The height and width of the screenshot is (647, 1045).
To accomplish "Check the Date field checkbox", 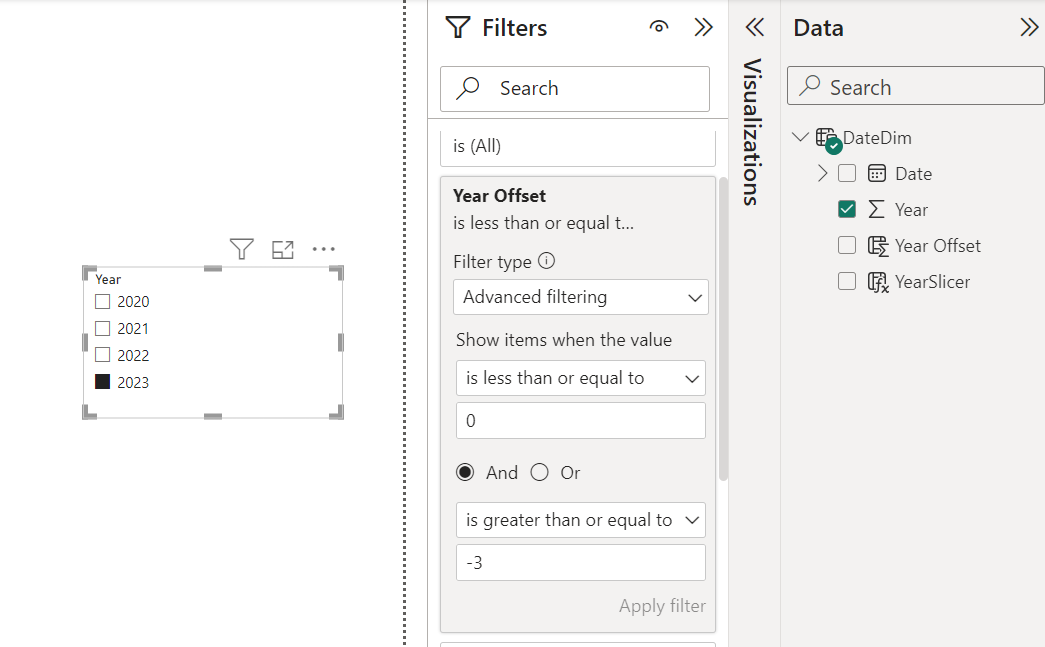I will (x=846, y=173).
